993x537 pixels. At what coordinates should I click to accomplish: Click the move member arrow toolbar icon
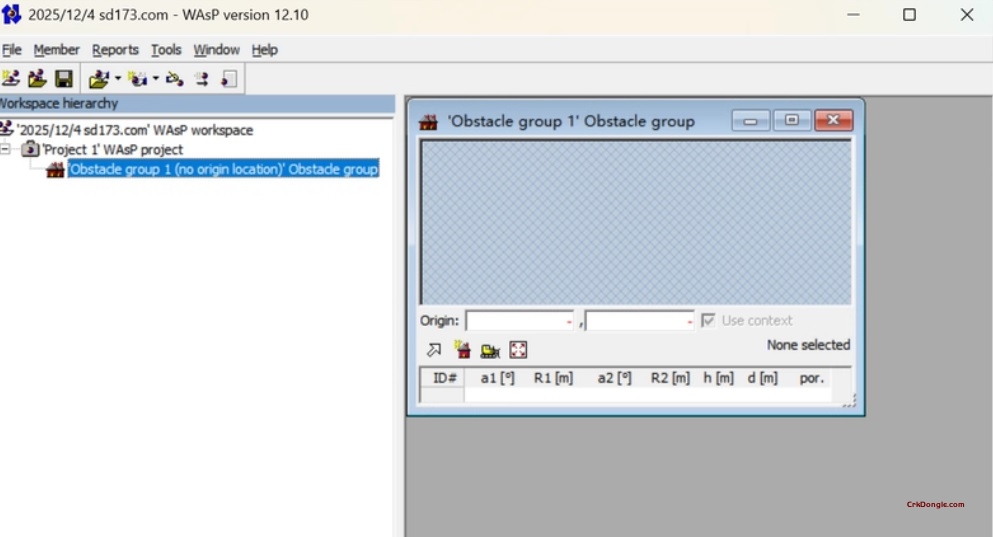click(202, 79)
